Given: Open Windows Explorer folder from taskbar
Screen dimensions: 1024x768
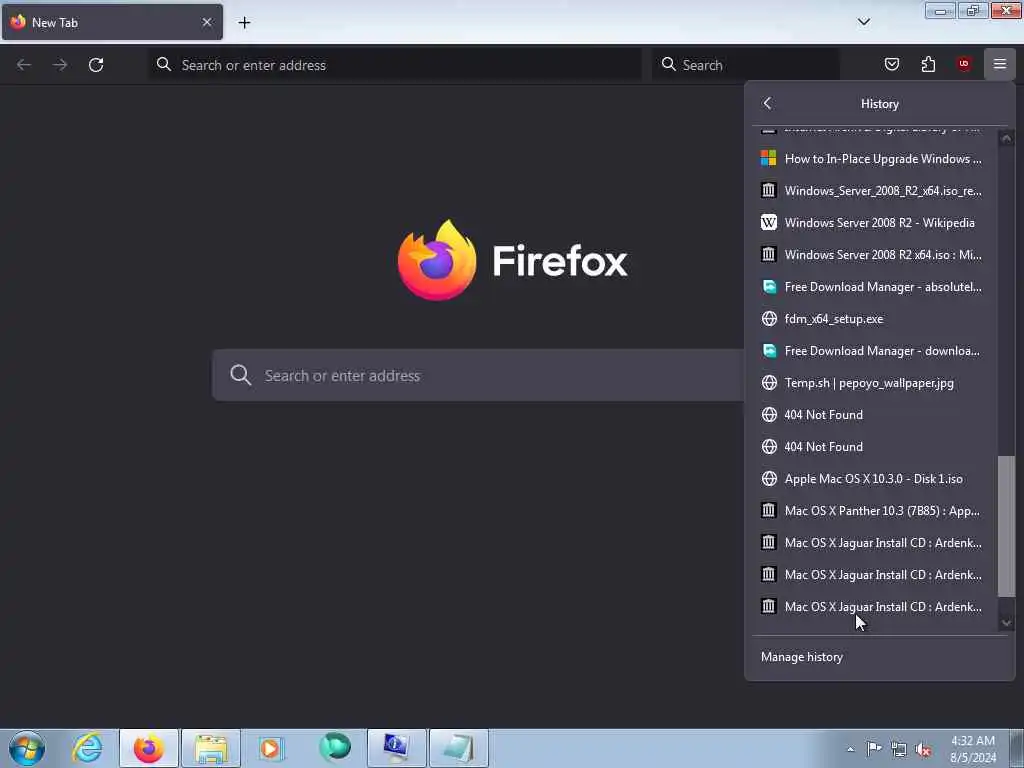Looking at the screenshot, I should click(211, 748).
